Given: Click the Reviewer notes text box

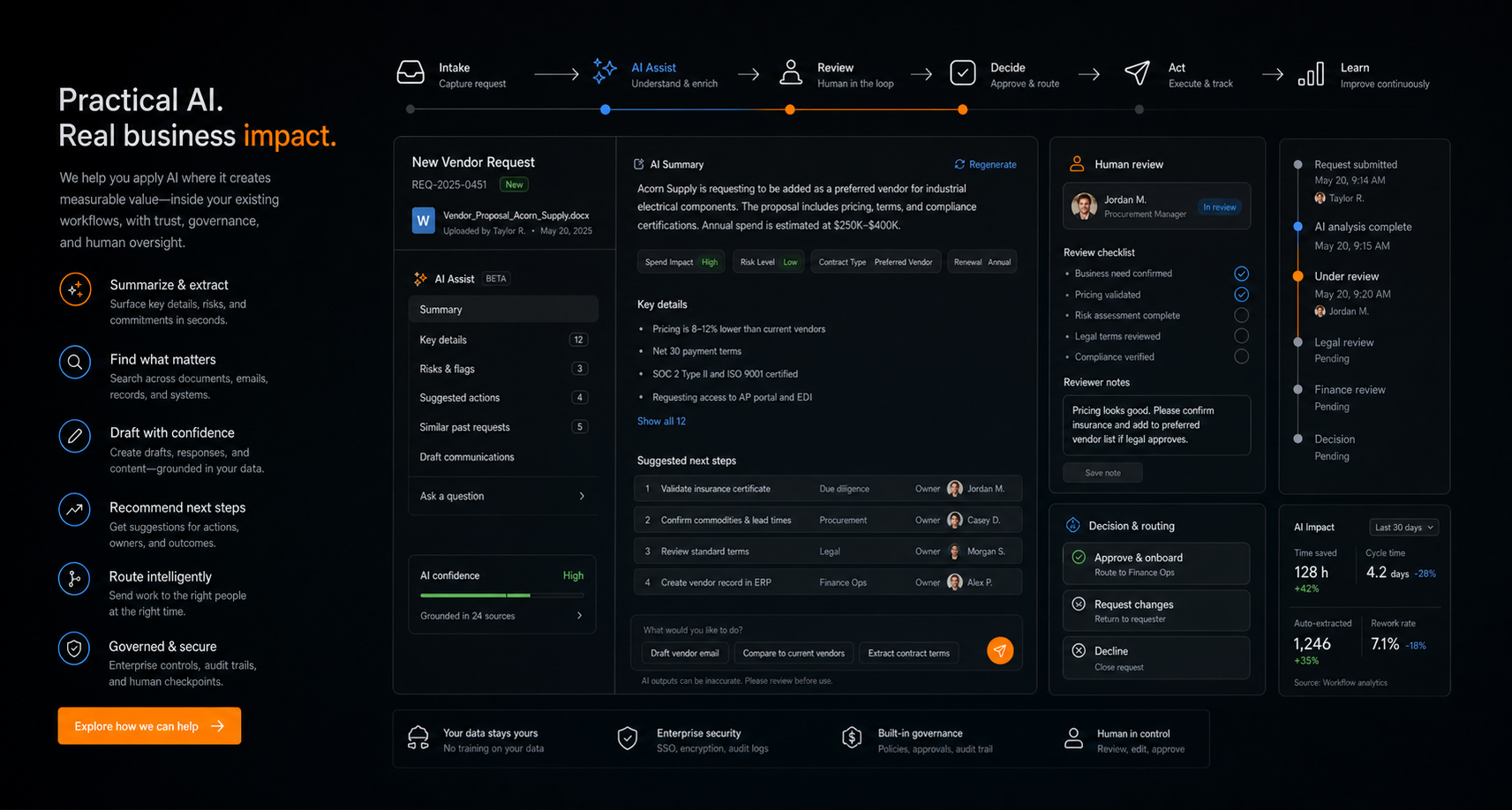Looking at the screenshot, I should tap(1156, 425).
